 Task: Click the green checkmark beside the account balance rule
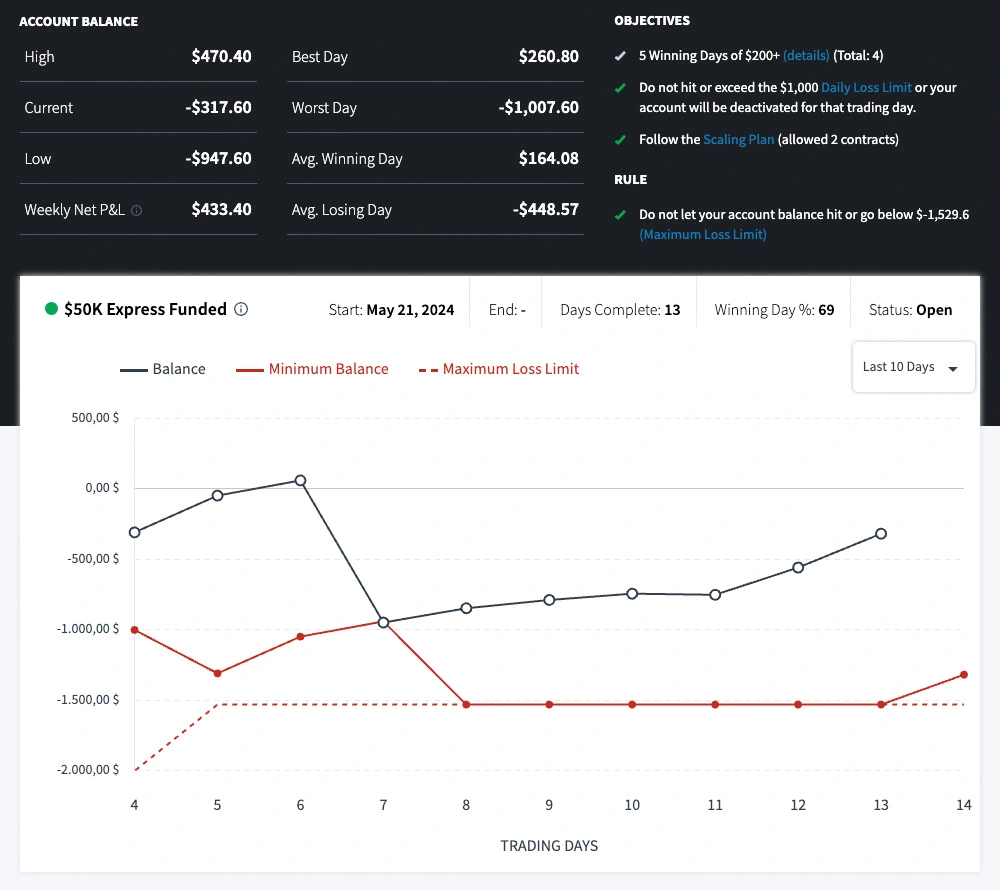(621, 215)
